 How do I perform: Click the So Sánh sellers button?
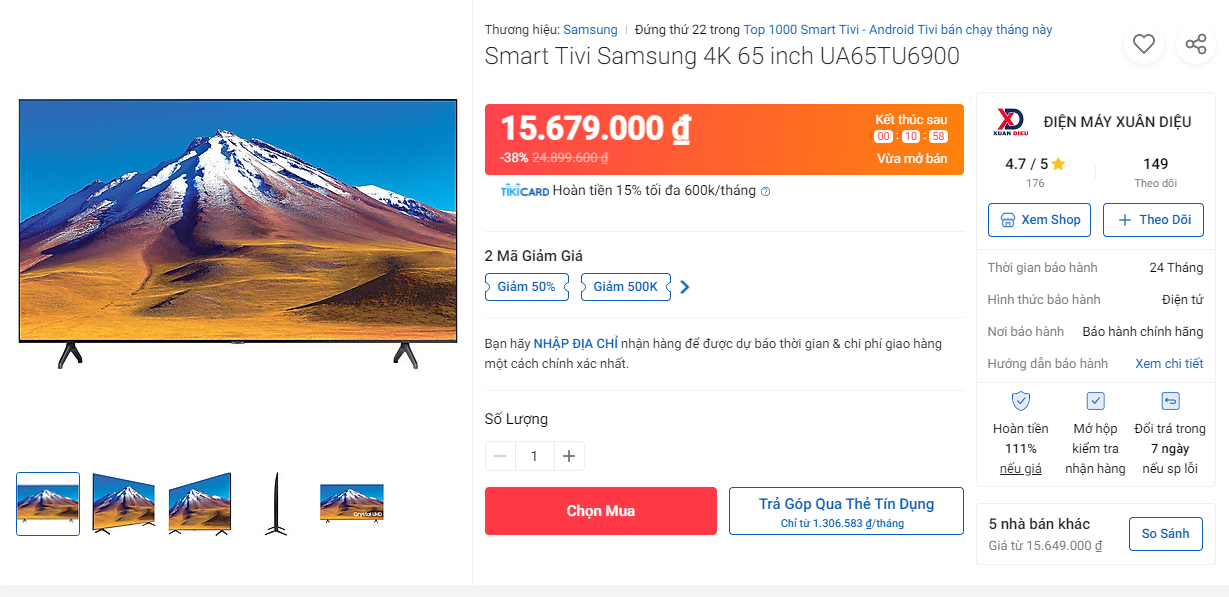point(1165,534)
